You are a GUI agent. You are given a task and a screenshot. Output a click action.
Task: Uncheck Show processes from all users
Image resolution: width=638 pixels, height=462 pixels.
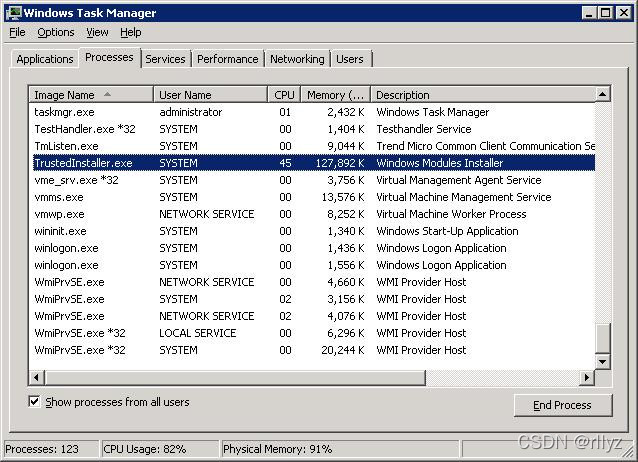coord(34,402)
